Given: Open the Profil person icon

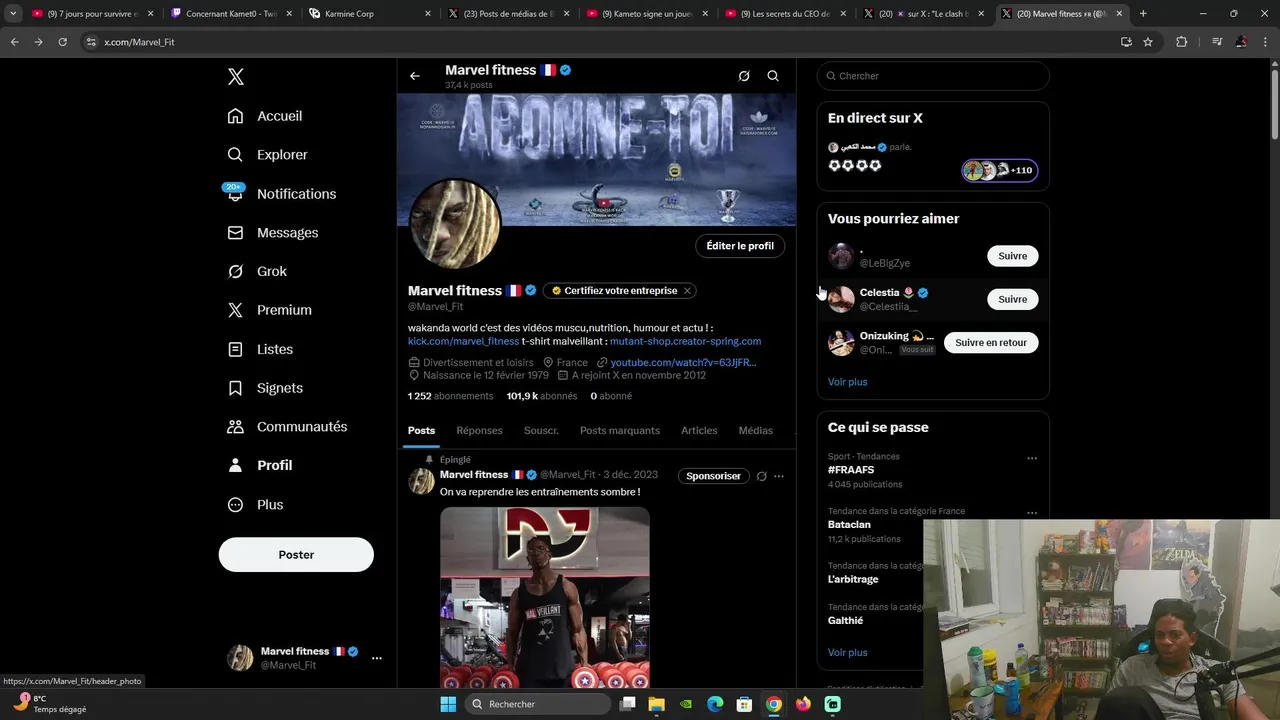Looking at the screenshot, I should click(x=235, y=465).
